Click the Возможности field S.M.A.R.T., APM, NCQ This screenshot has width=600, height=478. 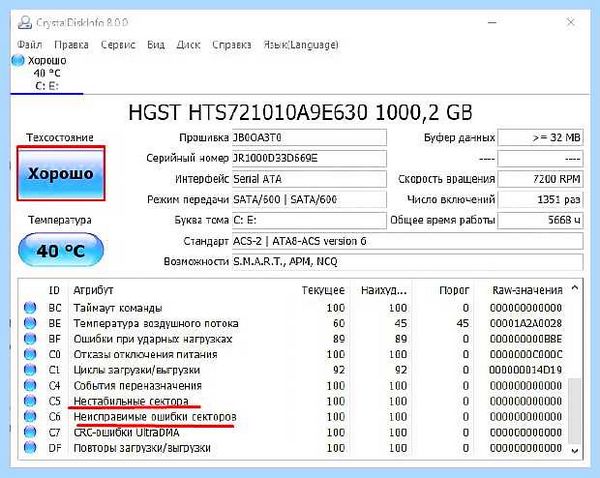pos(408,262)
